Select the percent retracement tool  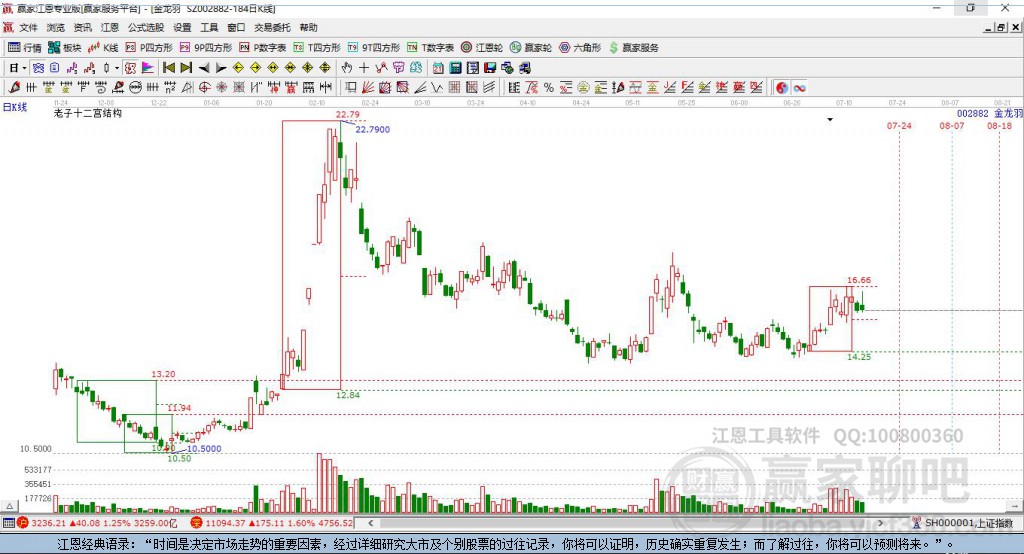549,87
